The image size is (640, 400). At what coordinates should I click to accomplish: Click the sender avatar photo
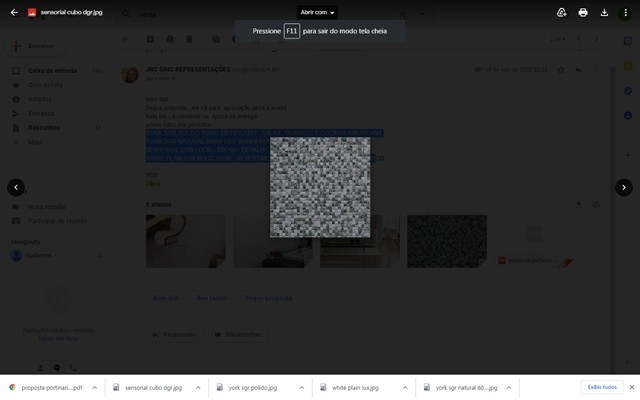[130, 75]
